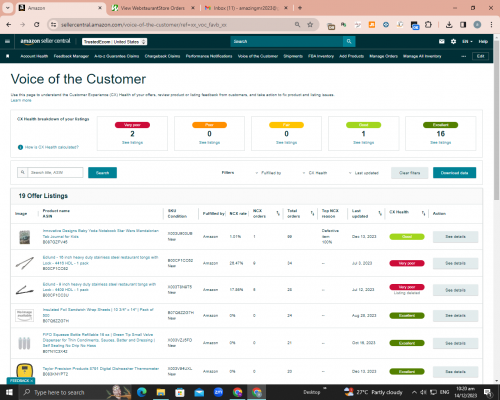This screenshot has width=500, height=400.
Task: Sort by Last updated column arrows
Action: (380, 213)
